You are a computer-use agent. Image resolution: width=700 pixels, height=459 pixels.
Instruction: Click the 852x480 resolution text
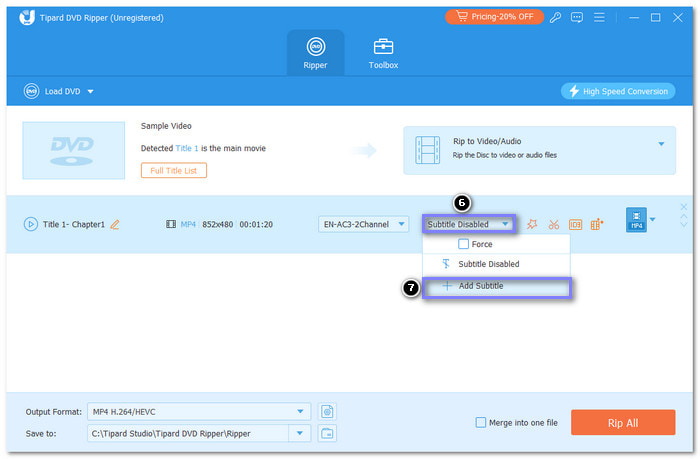click(217, 224)
